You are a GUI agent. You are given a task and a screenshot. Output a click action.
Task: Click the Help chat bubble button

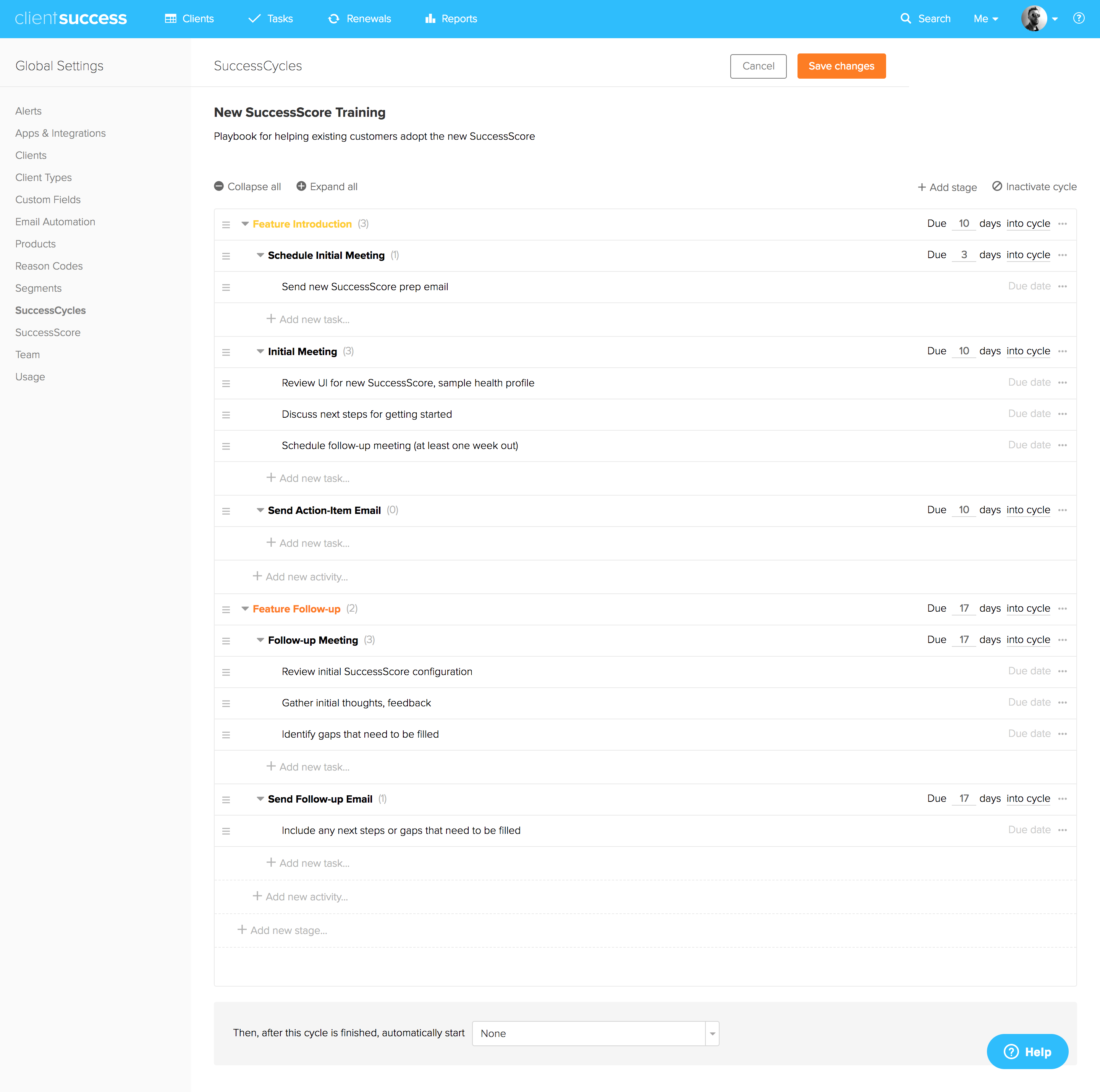point(1027,1052)
